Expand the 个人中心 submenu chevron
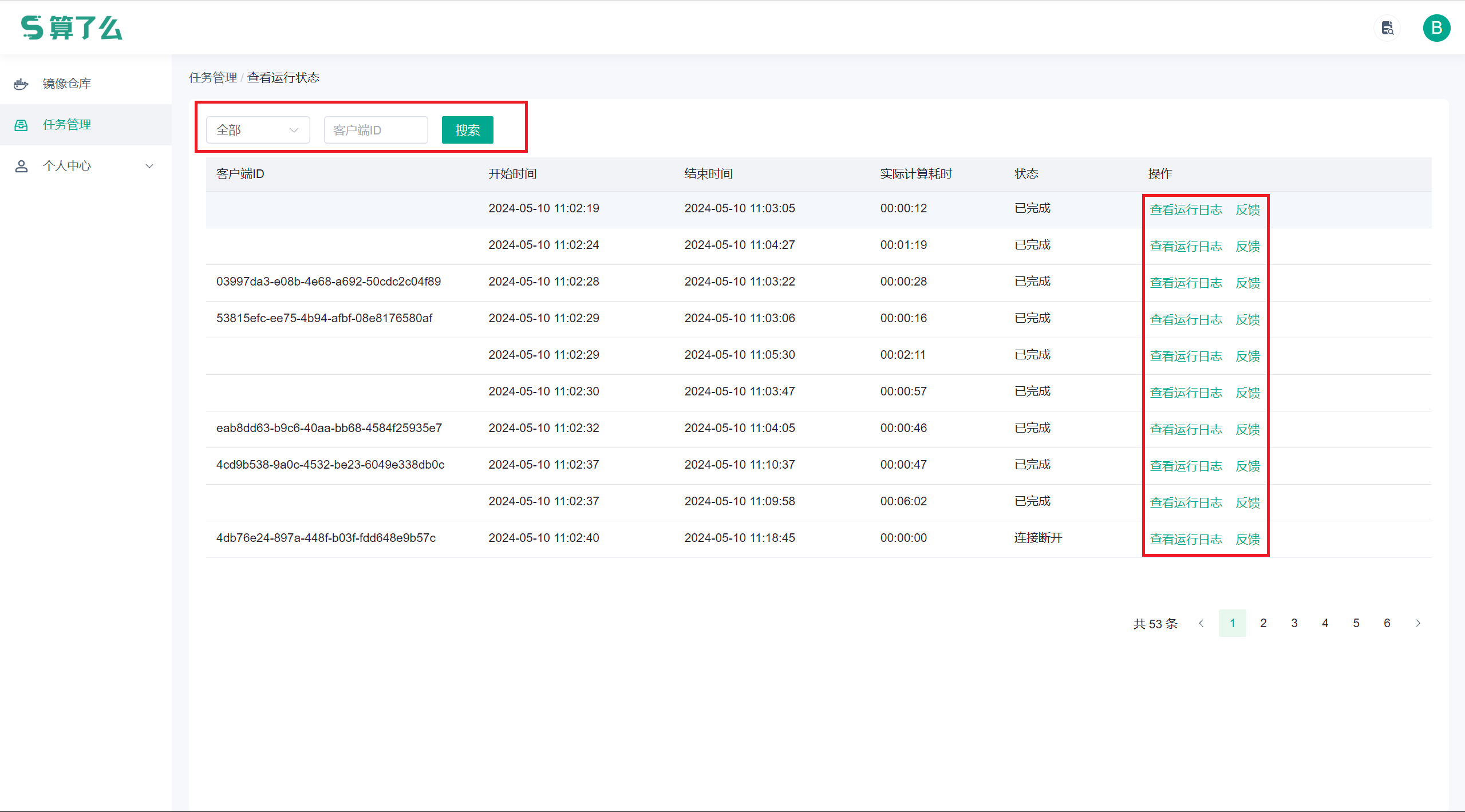Image resolution: width=1465 pixels, height=812 pixels. 149,166
